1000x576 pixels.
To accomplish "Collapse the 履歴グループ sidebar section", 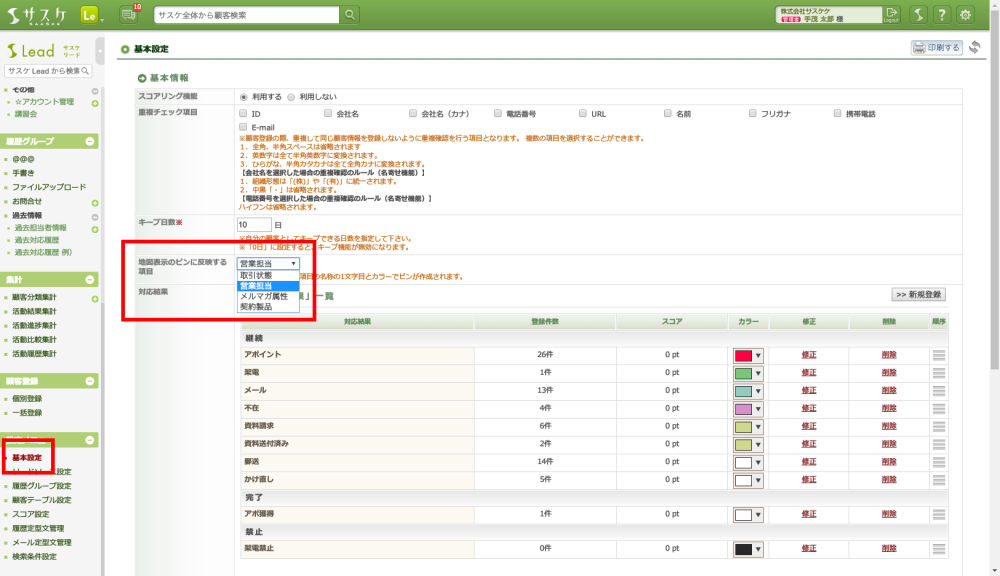I will [x=90, y=141].
